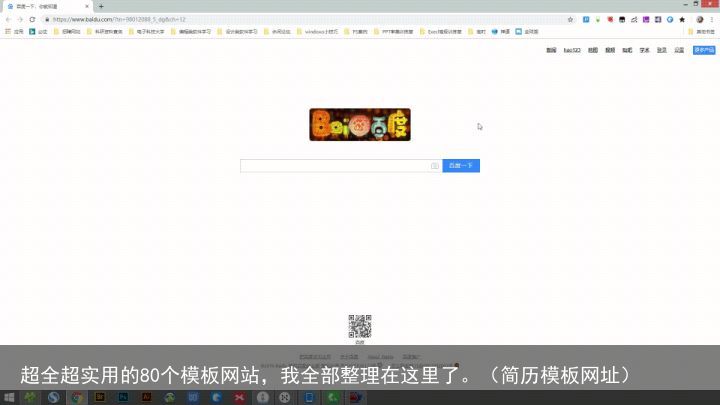
Task: Open Baidu 设置 settings menu
Action: 679,50
